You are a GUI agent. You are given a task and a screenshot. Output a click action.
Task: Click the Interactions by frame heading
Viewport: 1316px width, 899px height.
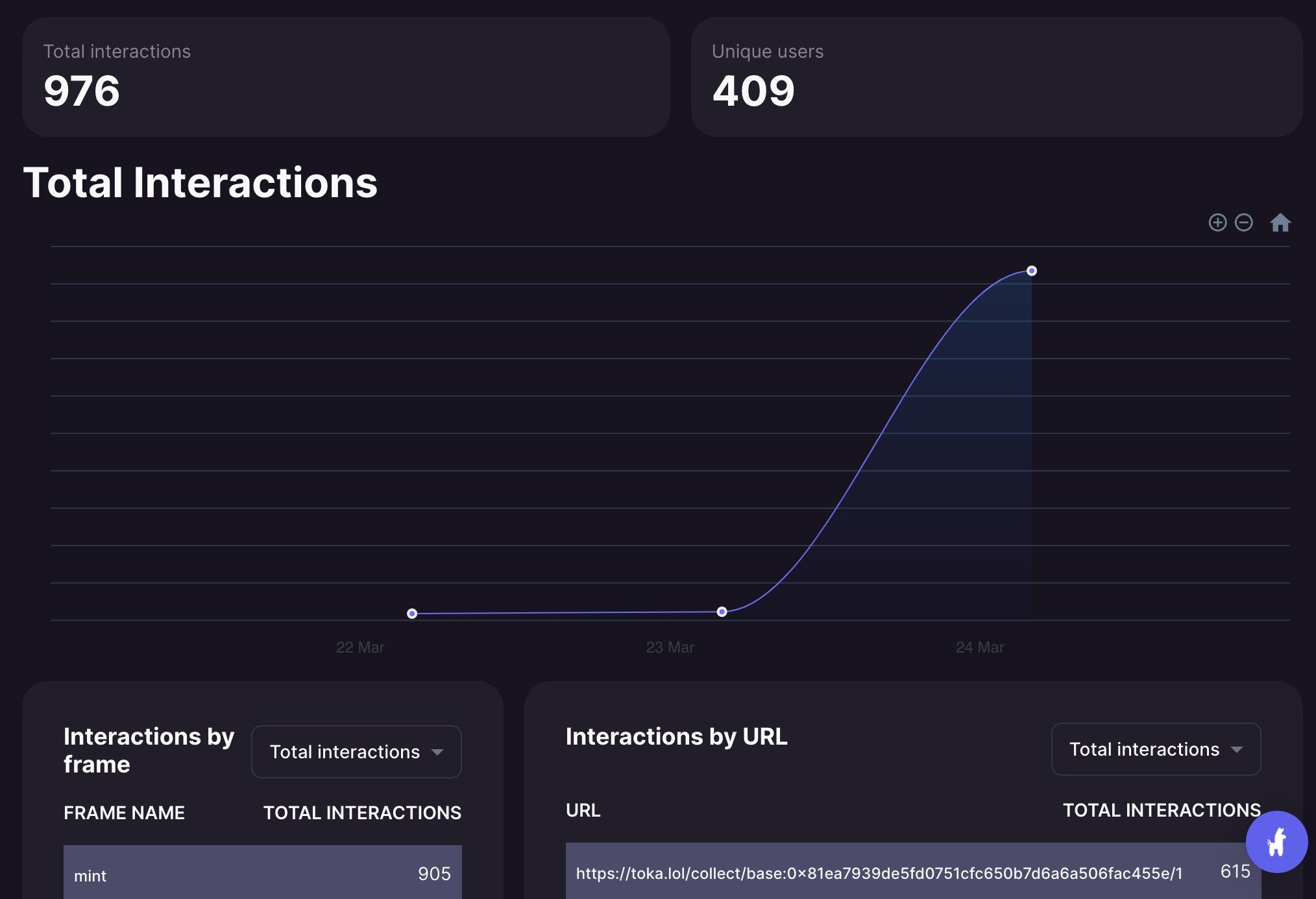click(x=149, y=750)
